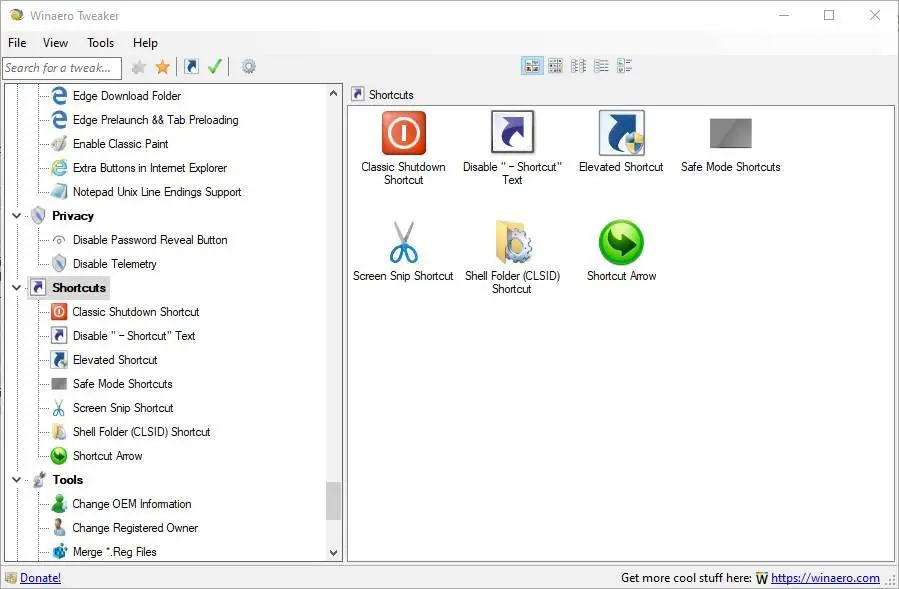Collapse the Tools category chevron
The image size is (899, 589).
pyautogui.click(x=16, y=480)
